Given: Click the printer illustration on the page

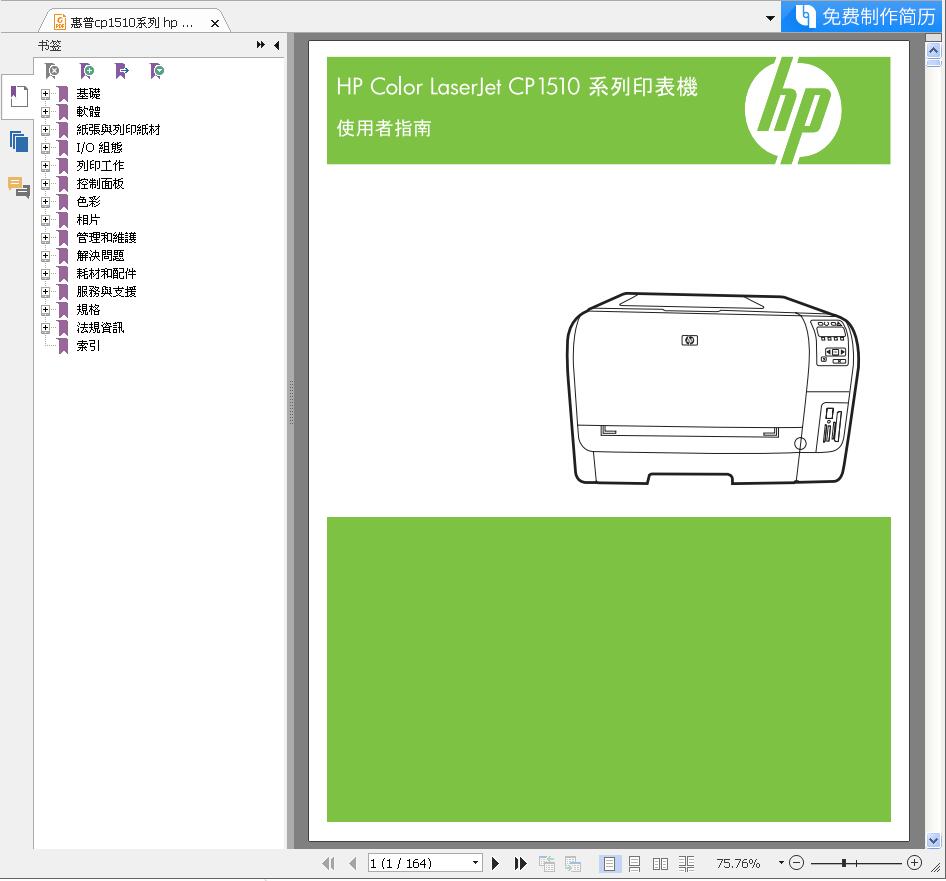Looking at the screenshot, I should click(x=713, y=388).
